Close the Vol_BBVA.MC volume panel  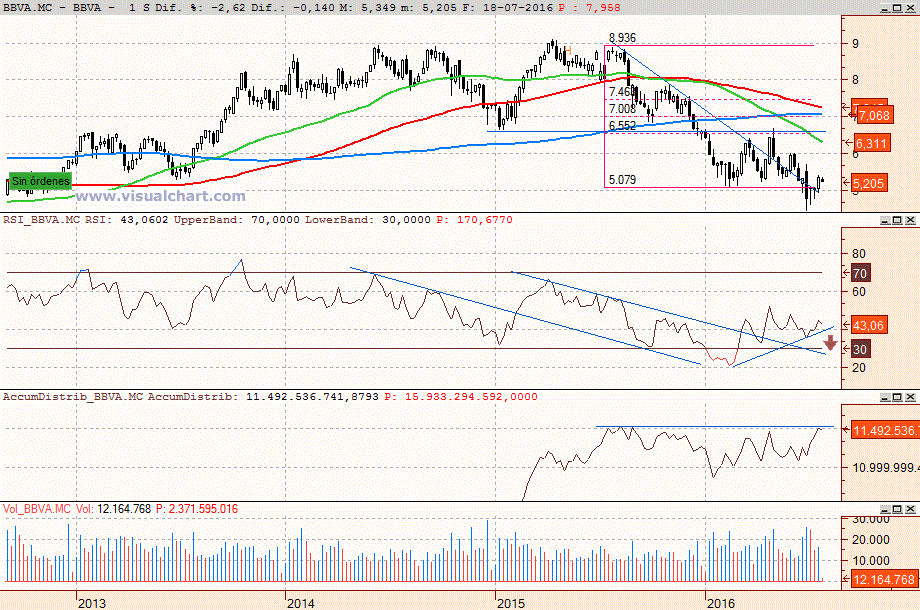tap(910, 509)
